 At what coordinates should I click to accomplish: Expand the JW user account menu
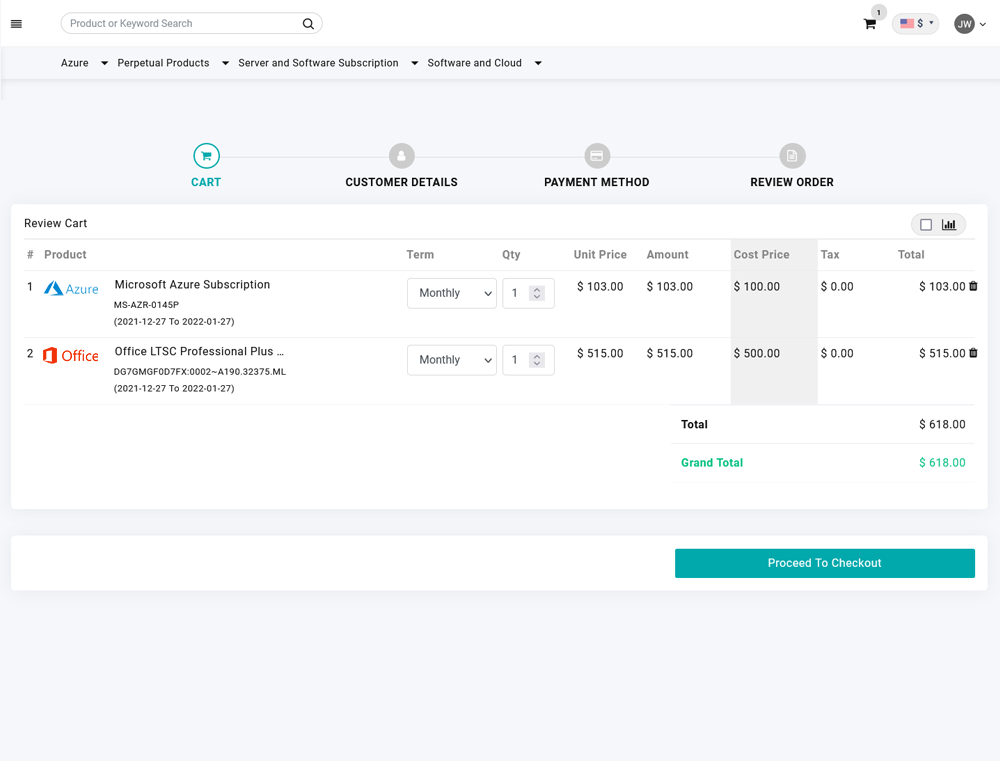pos(969,24)
